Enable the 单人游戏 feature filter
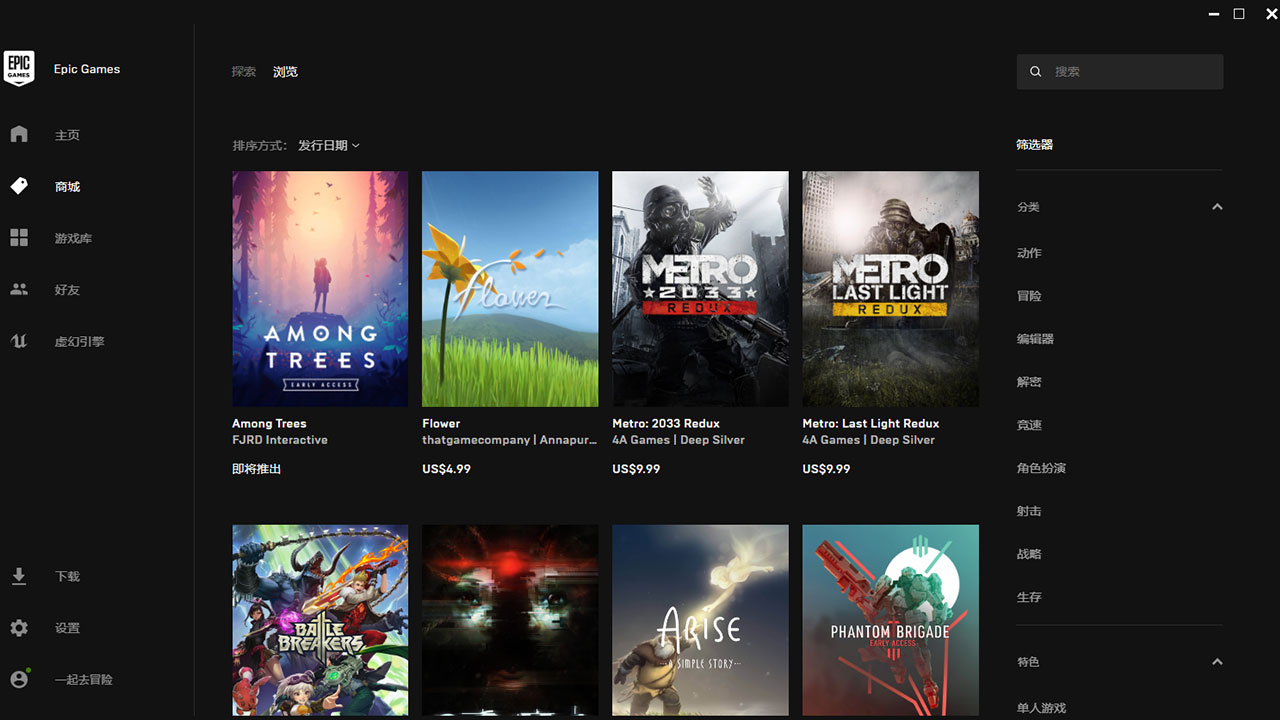The width and height of the screenshot is (1280, 720). (1041, 708)
